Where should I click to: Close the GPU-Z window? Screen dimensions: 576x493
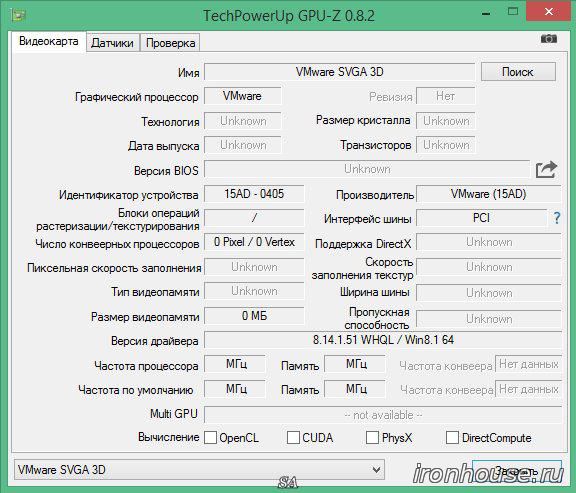(x=549, y=12)
